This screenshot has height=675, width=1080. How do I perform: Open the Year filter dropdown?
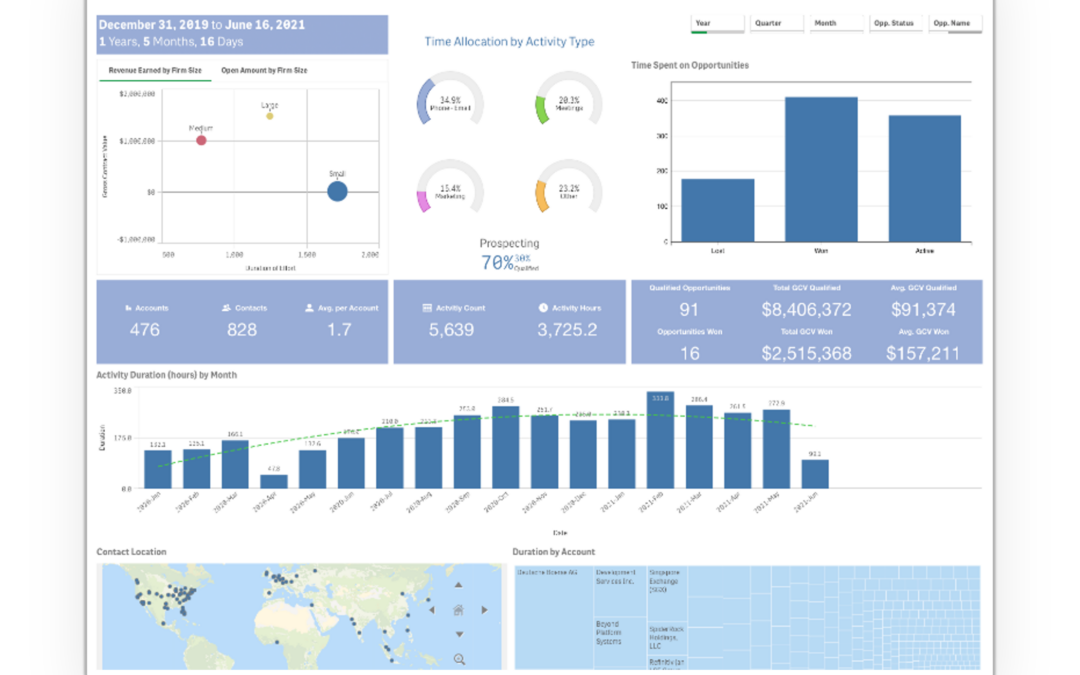tap(717, 23)
